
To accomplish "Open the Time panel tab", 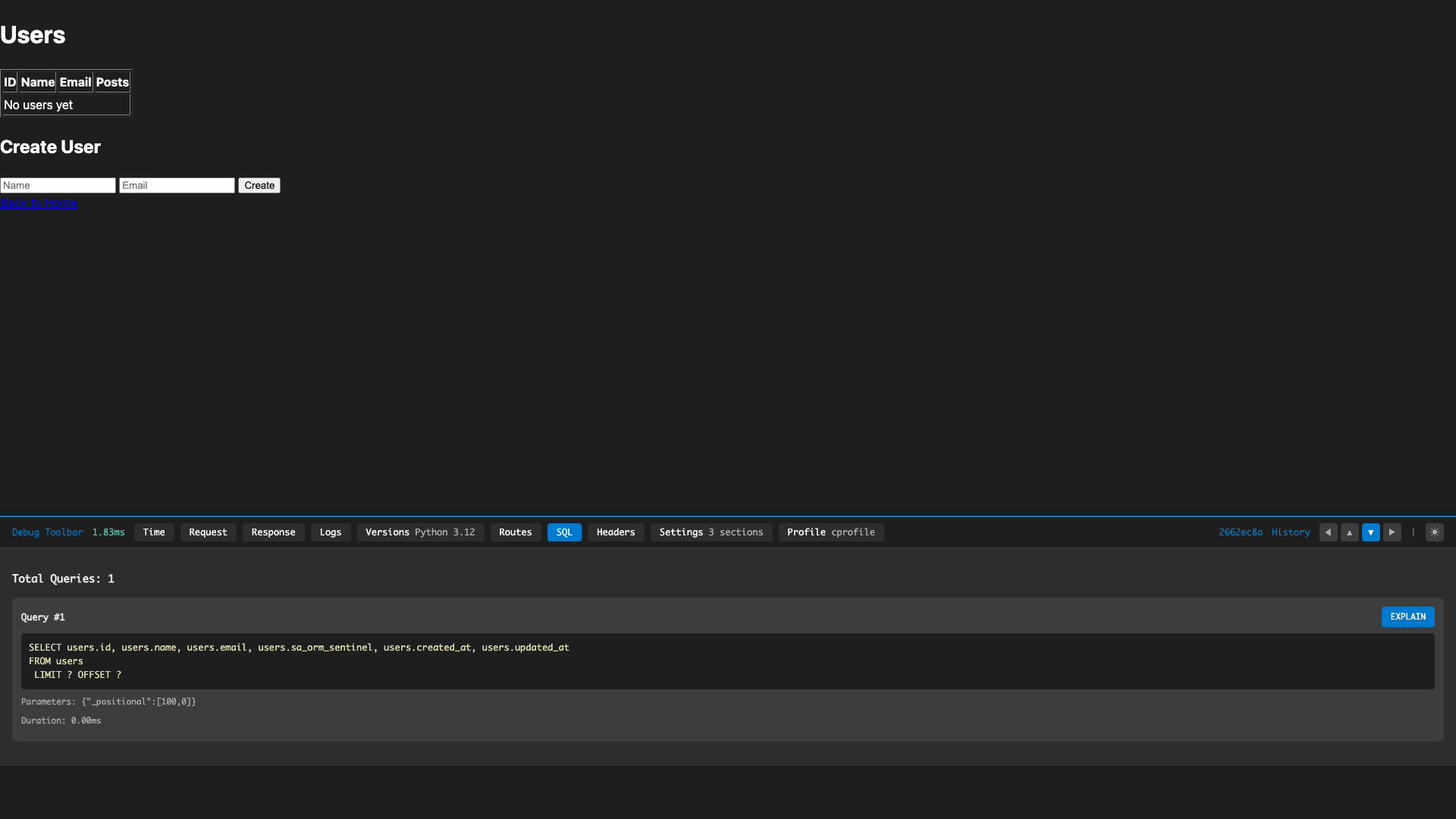I will (x=154, y=532).
